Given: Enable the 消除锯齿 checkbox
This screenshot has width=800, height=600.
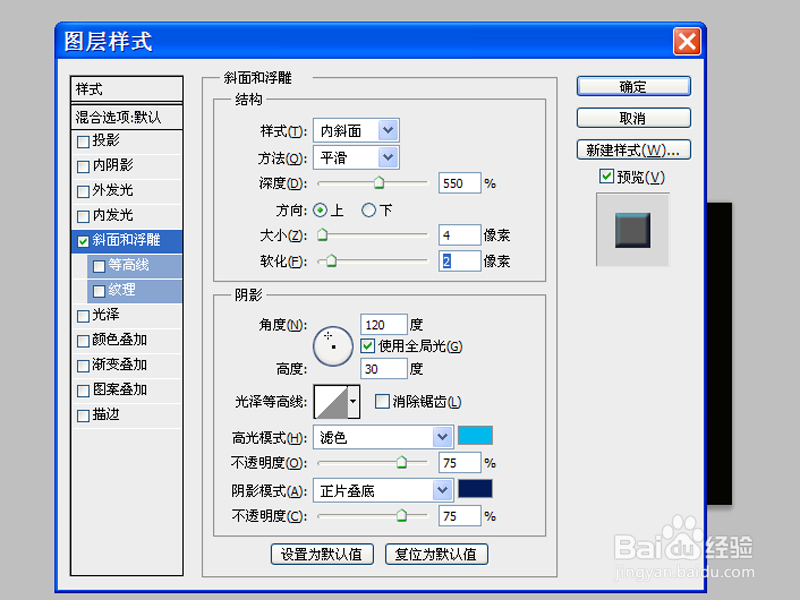Looking at the screenshot, I should (x=382, y=401).
